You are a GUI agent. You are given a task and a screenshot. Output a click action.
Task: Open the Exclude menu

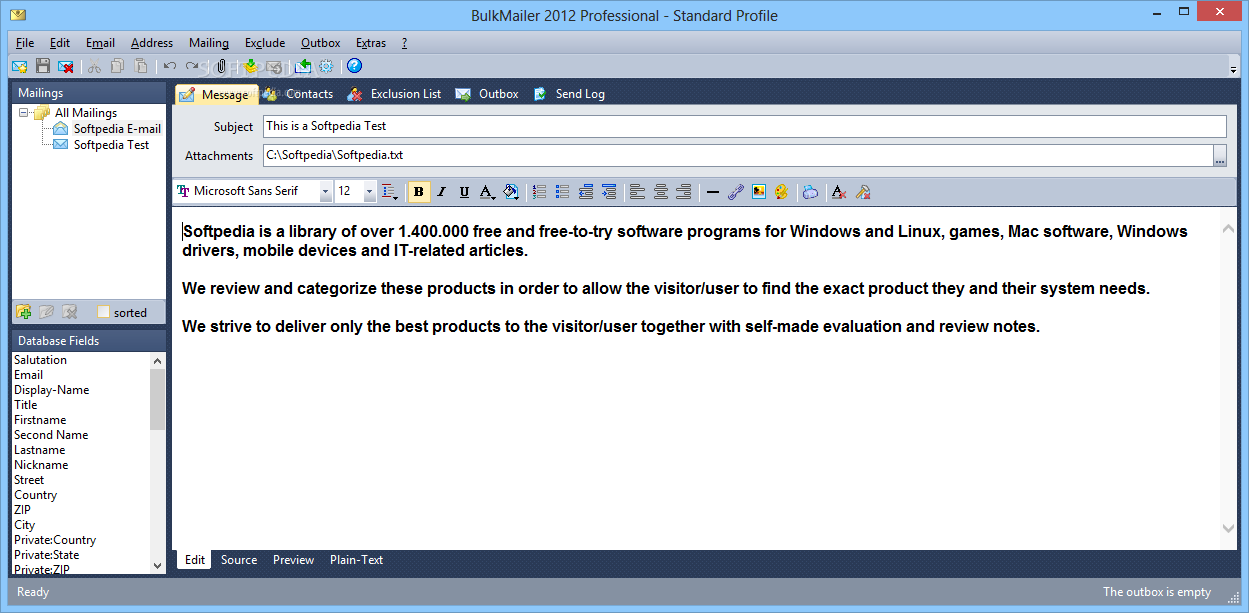tap(265, 43)
